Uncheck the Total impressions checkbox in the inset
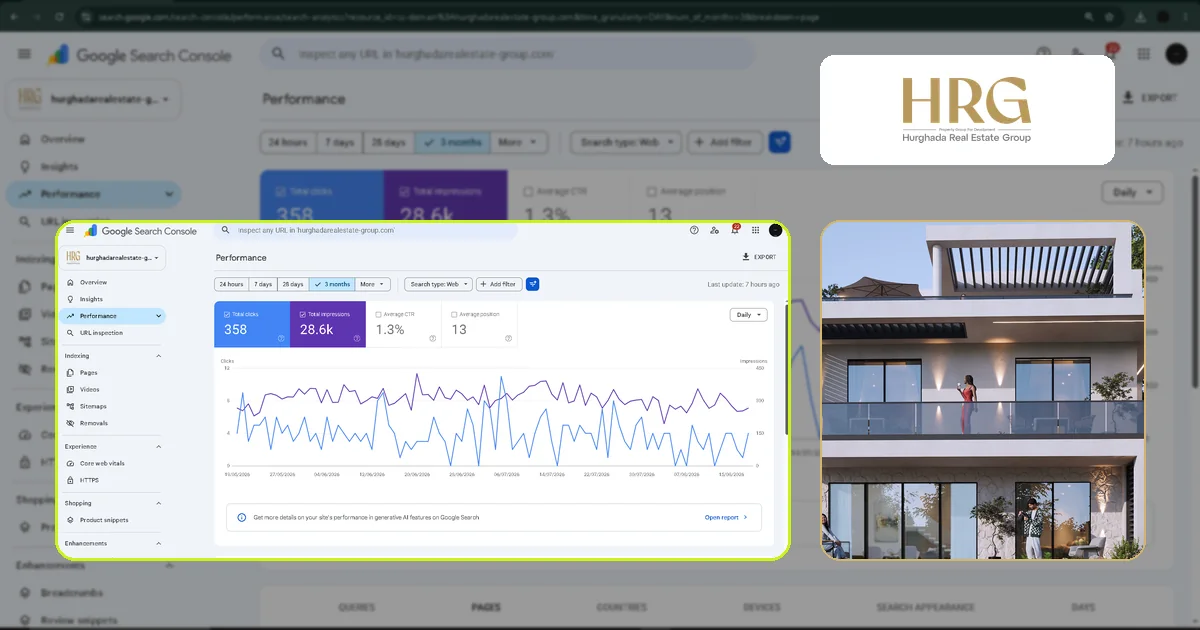This screenshot has width=1200, height=630. (303, 314)
